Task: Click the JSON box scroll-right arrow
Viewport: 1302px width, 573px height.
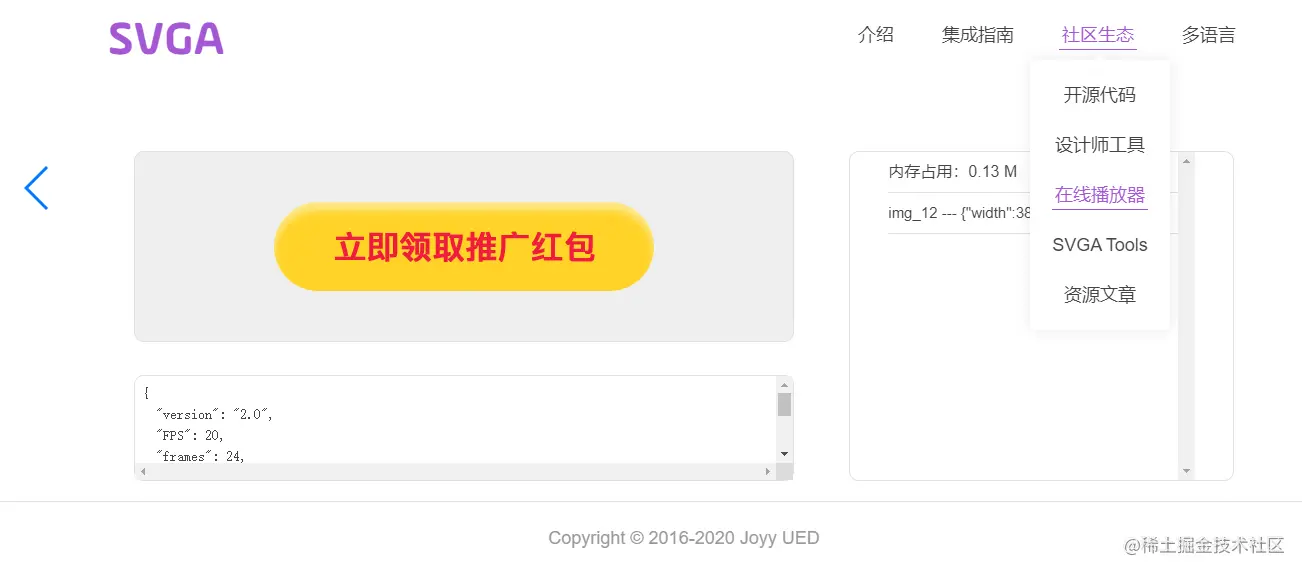Action: coord(768,471)
